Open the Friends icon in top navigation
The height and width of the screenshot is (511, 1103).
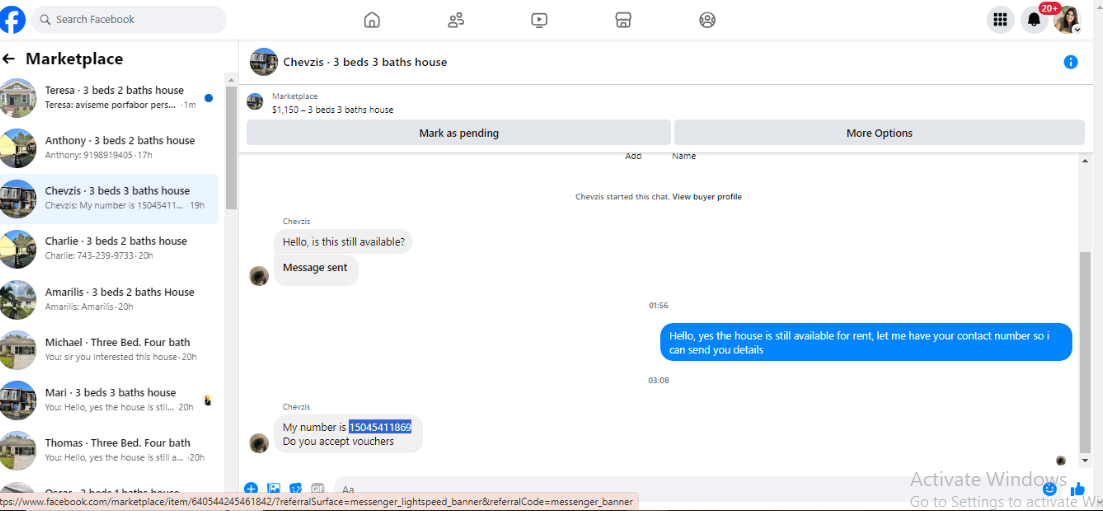click(456, 20)
